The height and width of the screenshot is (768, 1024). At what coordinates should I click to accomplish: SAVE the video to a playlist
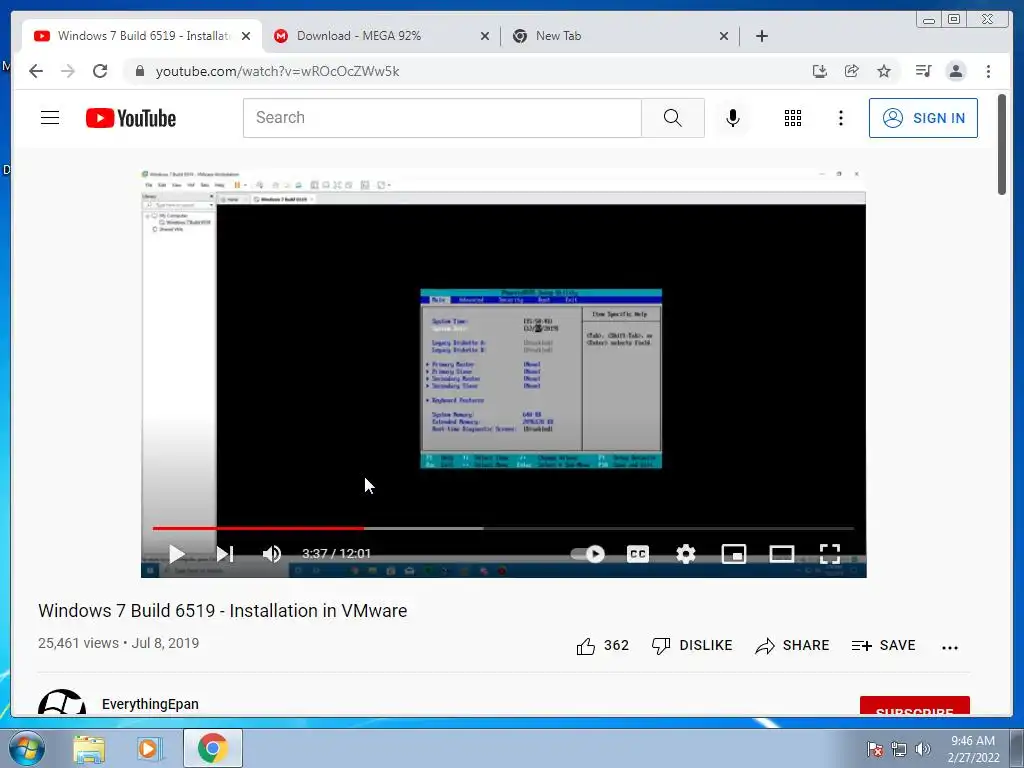click(883, 645)
